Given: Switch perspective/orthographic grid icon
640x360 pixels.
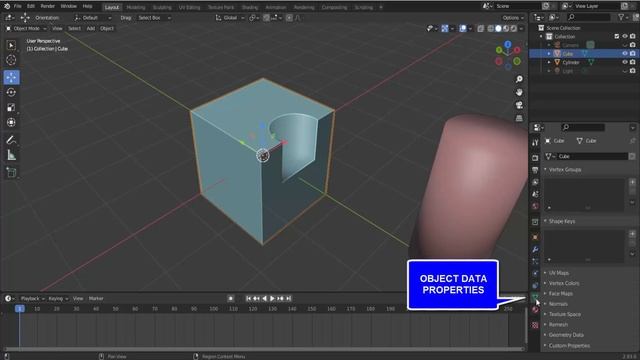Looking at the screenshot, I should click(519, 118).
